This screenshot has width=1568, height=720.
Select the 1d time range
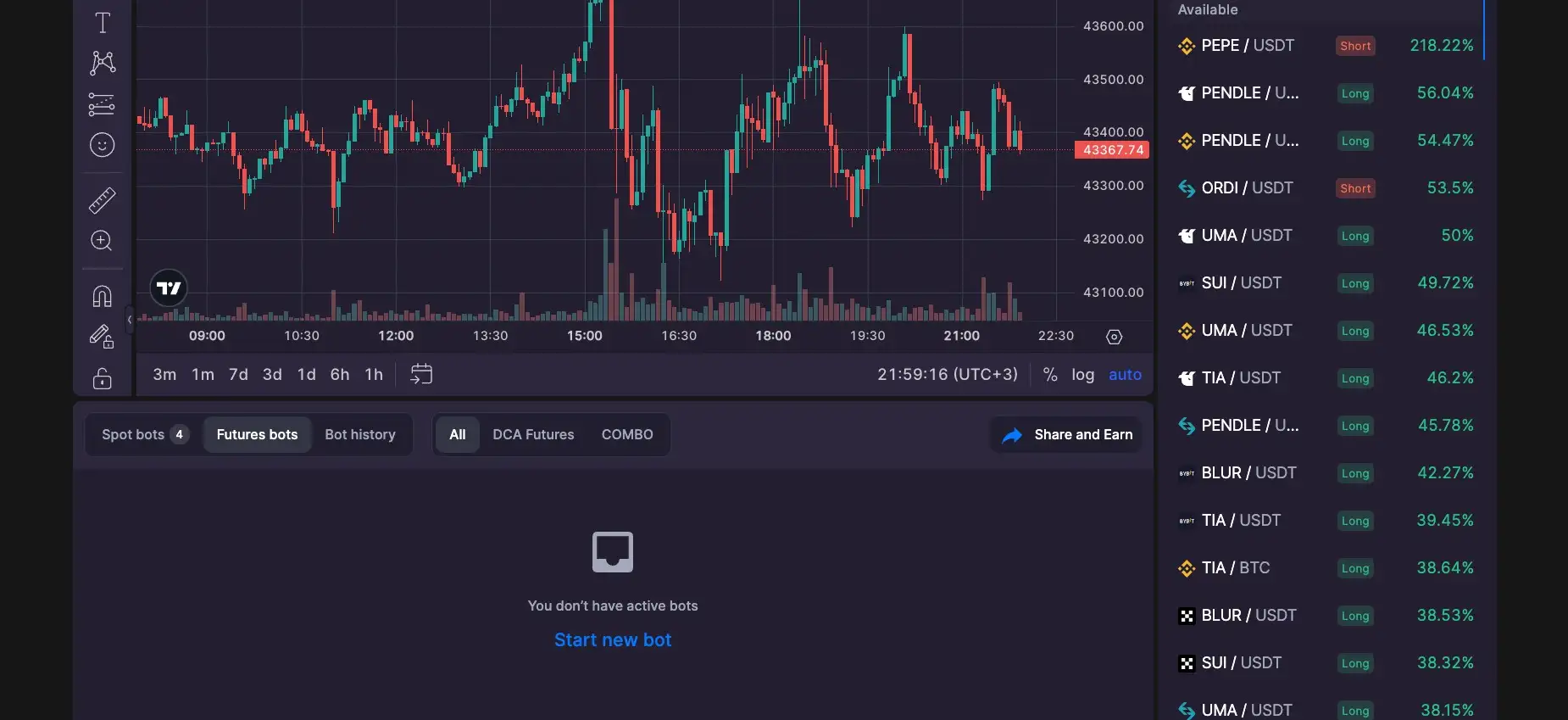(306, 374)
